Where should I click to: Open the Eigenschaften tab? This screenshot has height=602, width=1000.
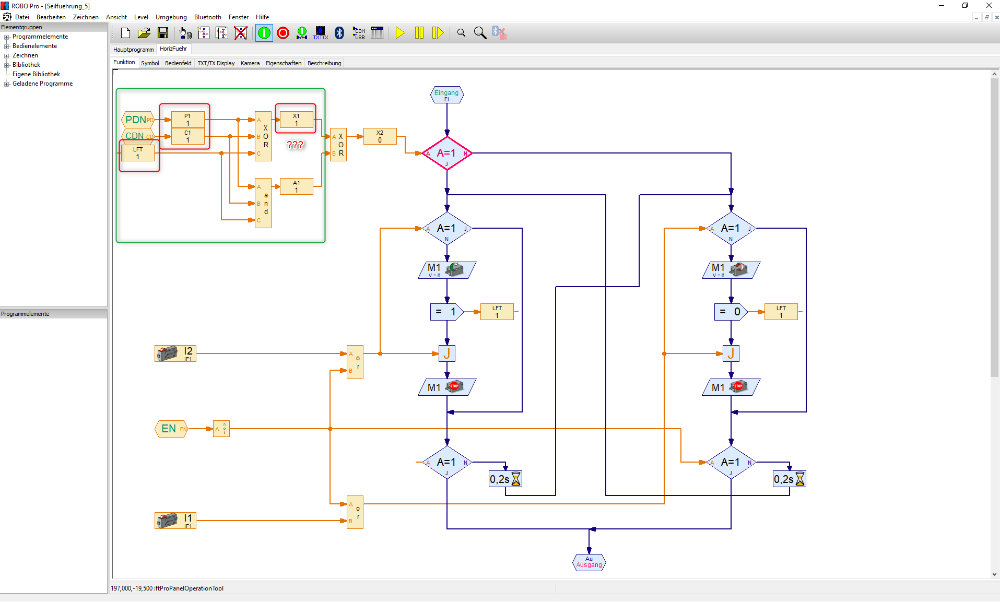(x=284, y=62)
